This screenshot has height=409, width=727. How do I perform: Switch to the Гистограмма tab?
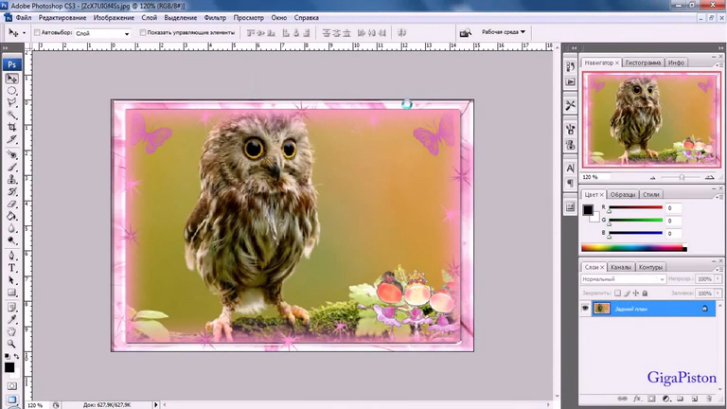(643, 62)
